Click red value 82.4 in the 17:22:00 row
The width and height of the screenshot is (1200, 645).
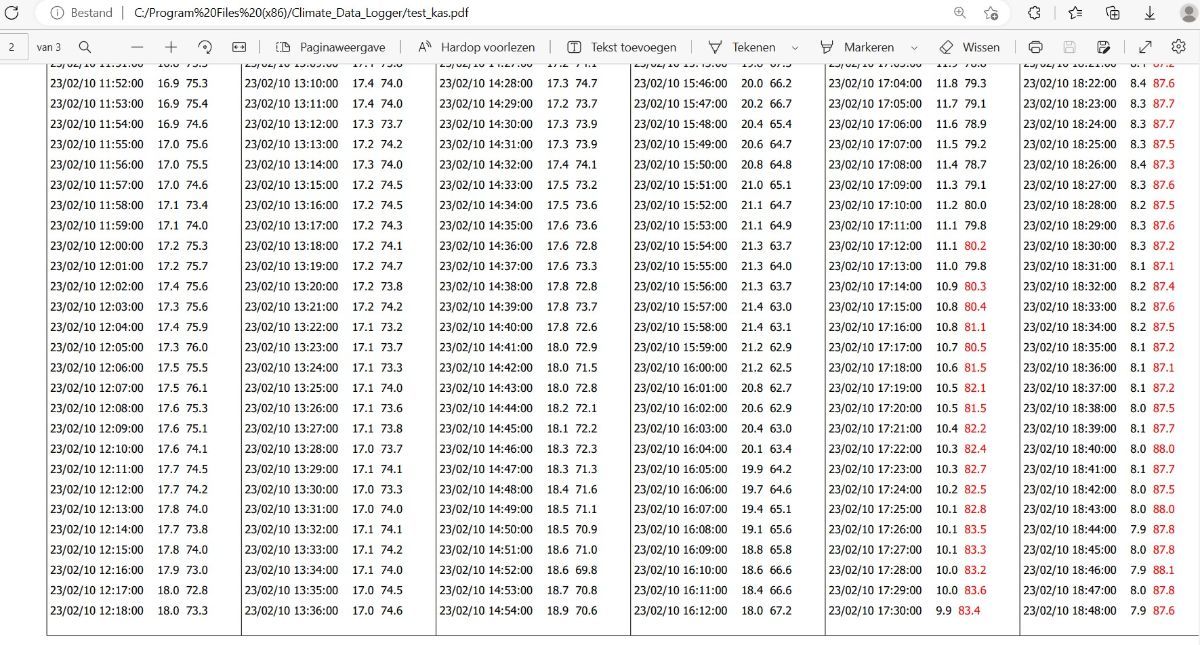tap(975, 448)
